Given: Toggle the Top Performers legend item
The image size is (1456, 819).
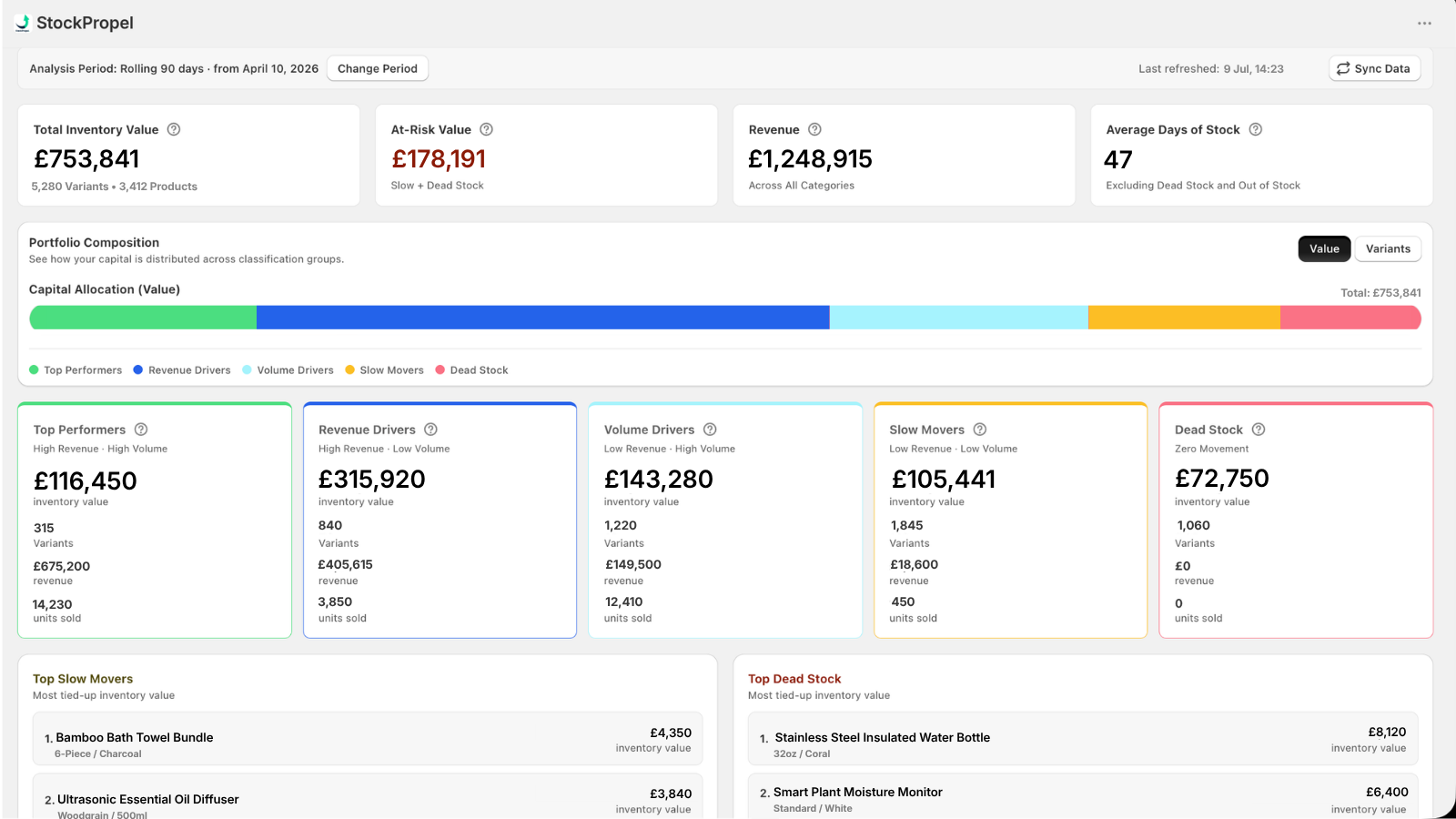Looking at the screenshot, I should [x=76, y=370].
